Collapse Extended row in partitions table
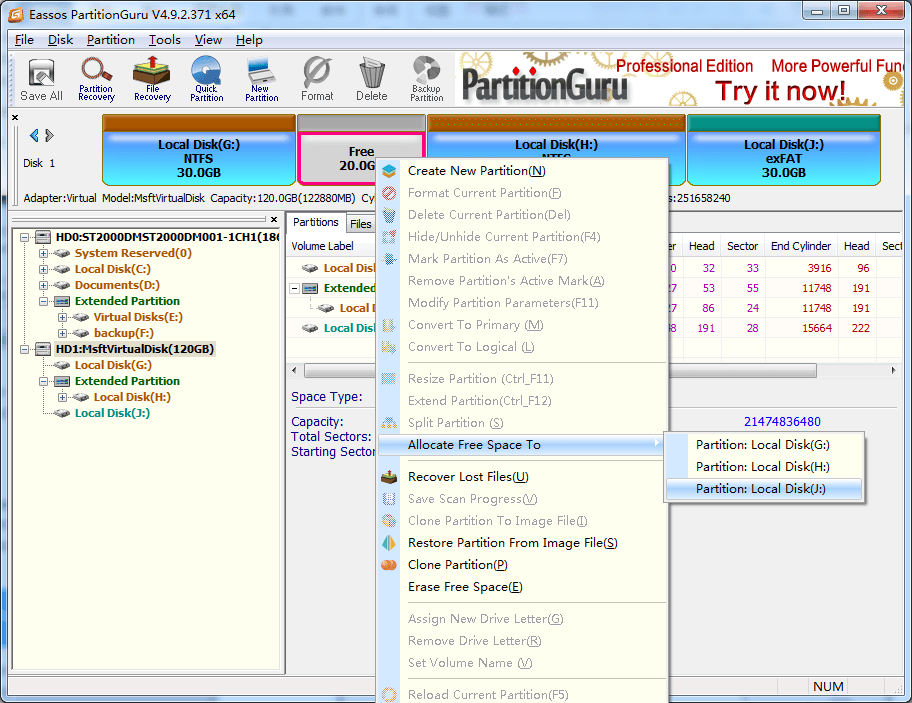Image resolution: width=912 pixels, height=703 pixels. click(x=294, y=288)
